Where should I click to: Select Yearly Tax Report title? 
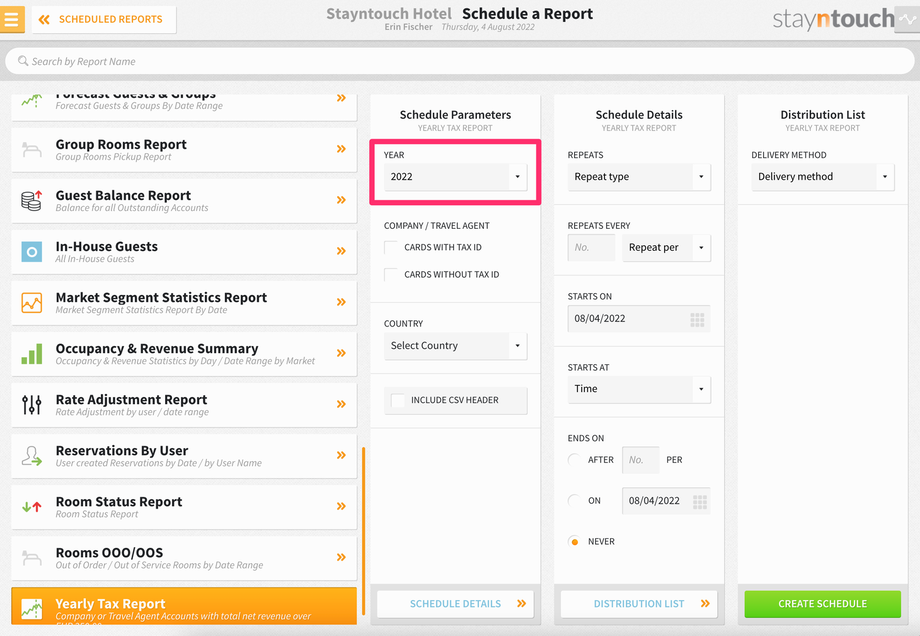click(x=110, y=604)
